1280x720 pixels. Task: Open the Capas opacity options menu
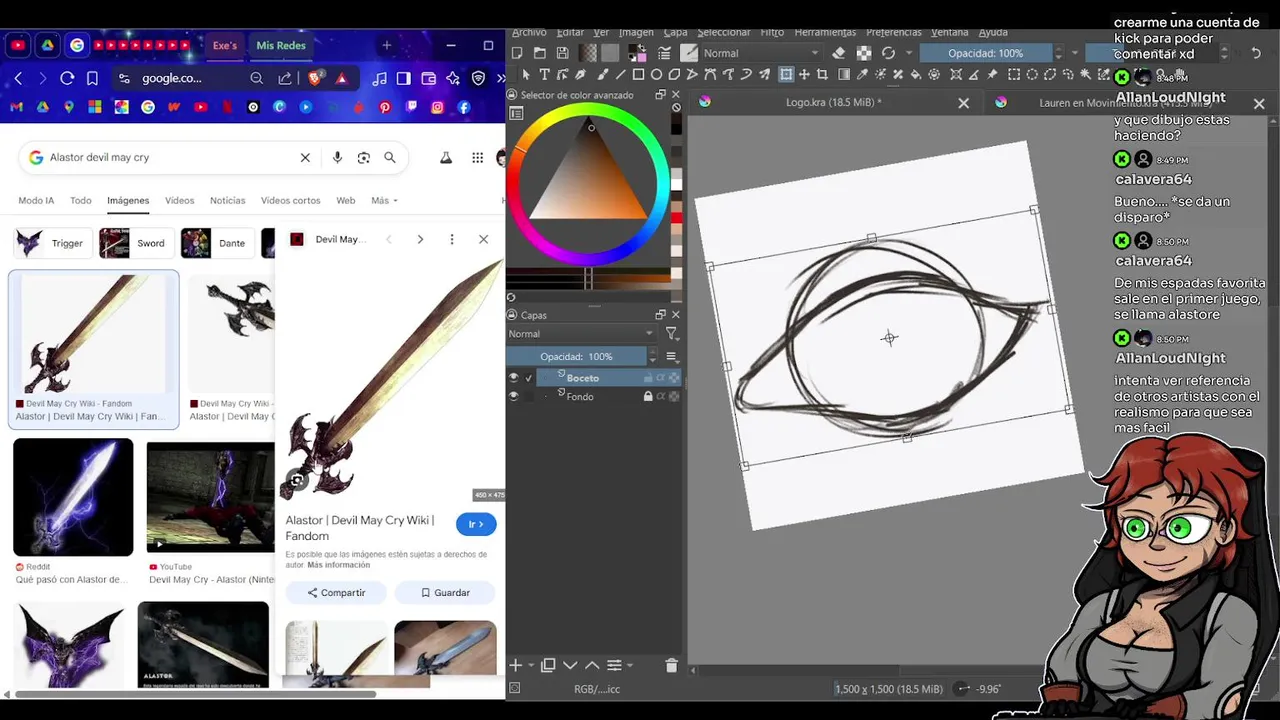pos(672,357)
